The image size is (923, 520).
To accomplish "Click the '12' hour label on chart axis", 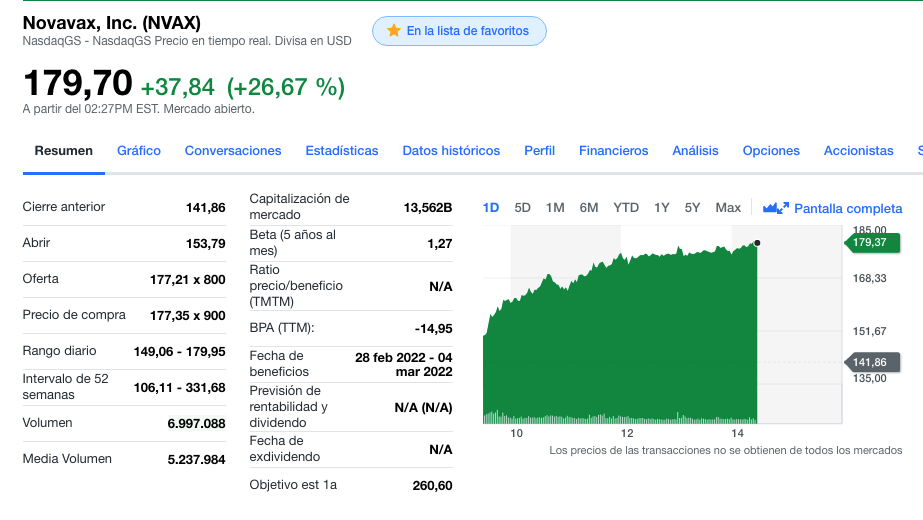I will pyautogui.click(x=627, y=433).
